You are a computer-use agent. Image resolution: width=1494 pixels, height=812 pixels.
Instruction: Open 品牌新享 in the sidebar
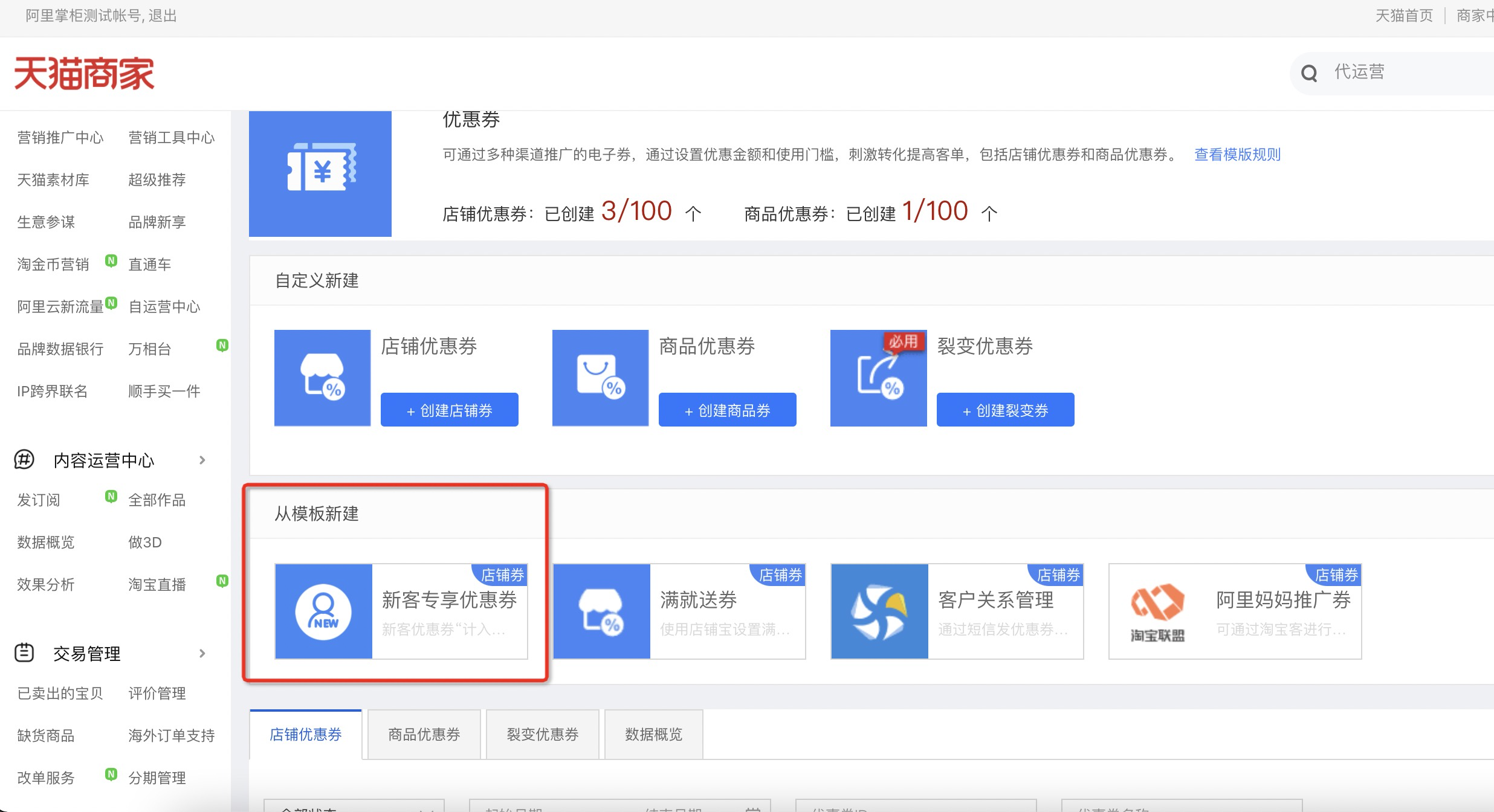coord(157,222)
